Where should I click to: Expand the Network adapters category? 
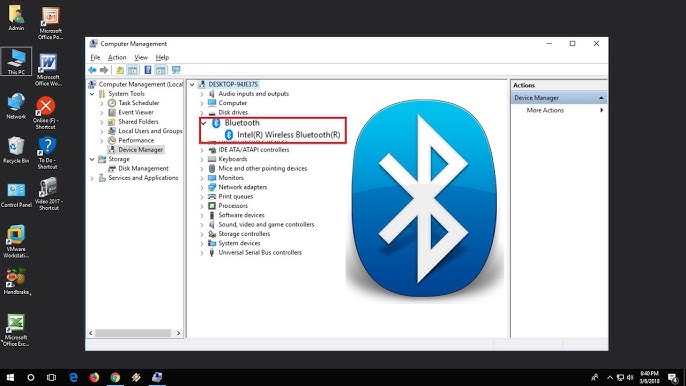click(202, 187)
